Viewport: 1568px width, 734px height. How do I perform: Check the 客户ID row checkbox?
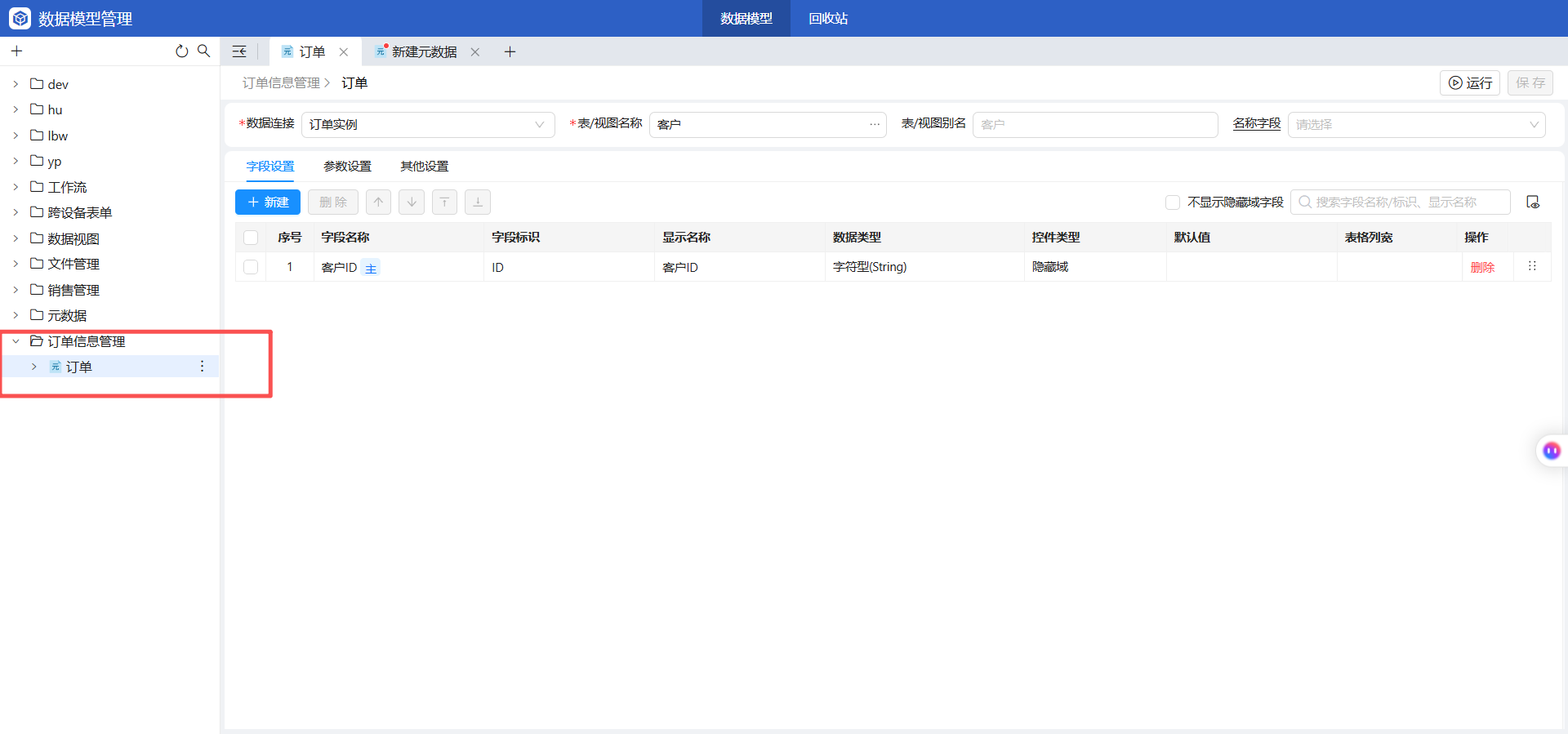pyautogui.click(x=251, y=267)
